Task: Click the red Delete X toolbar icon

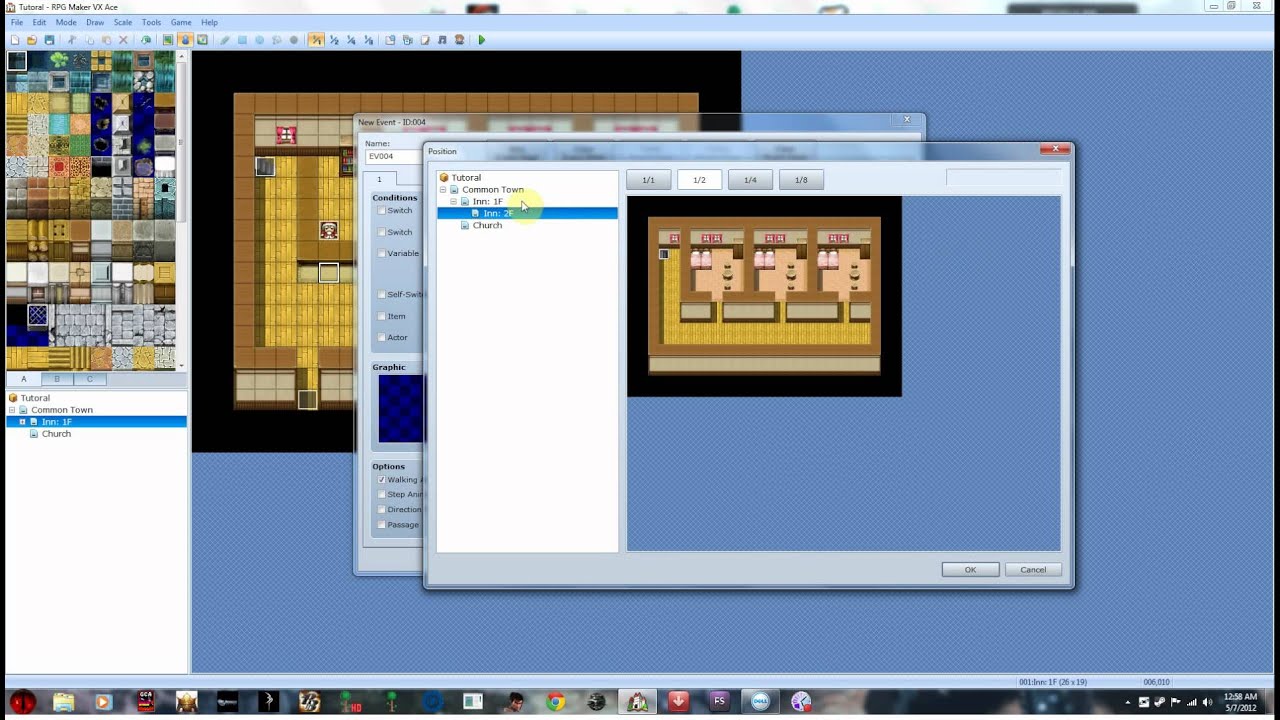Action: click(123, 40)
